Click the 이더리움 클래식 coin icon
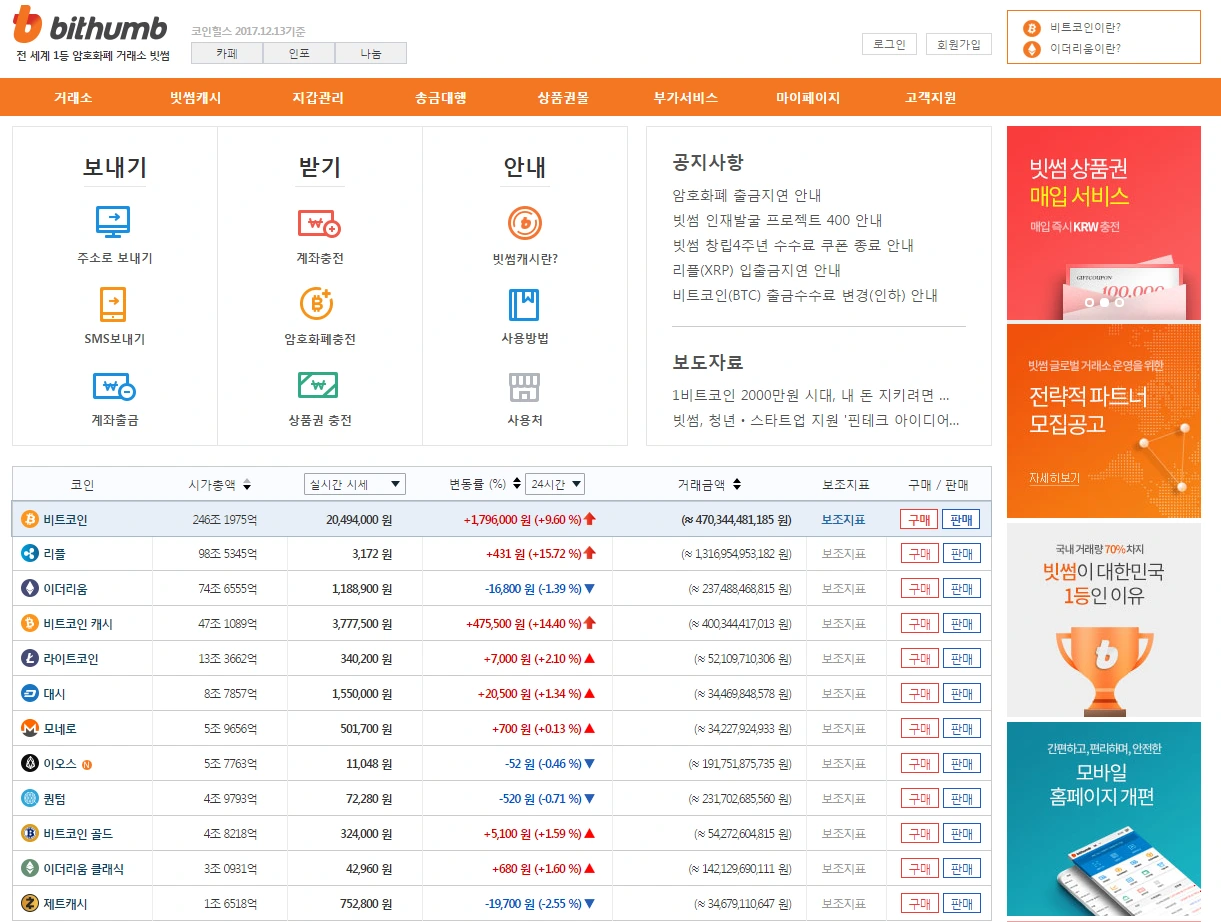 (30, 868)
